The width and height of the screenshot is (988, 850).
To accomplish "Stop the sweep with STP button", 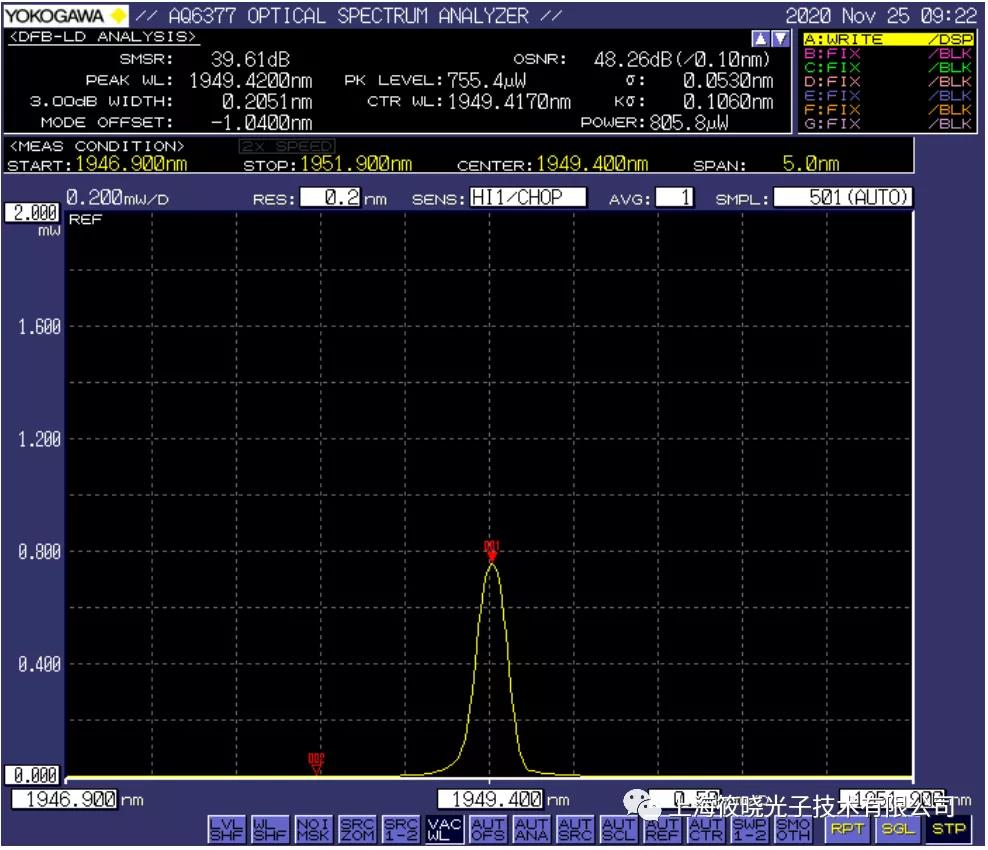I will coord(948,829).
